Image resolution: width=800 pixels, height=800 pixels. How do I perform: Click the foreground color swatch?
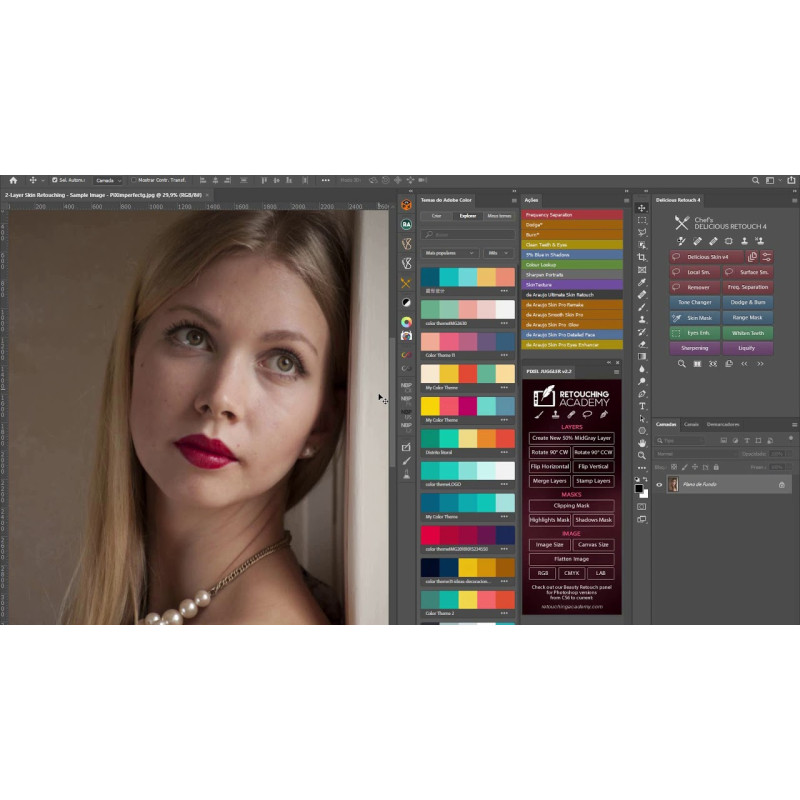click(x=639, y=488)
